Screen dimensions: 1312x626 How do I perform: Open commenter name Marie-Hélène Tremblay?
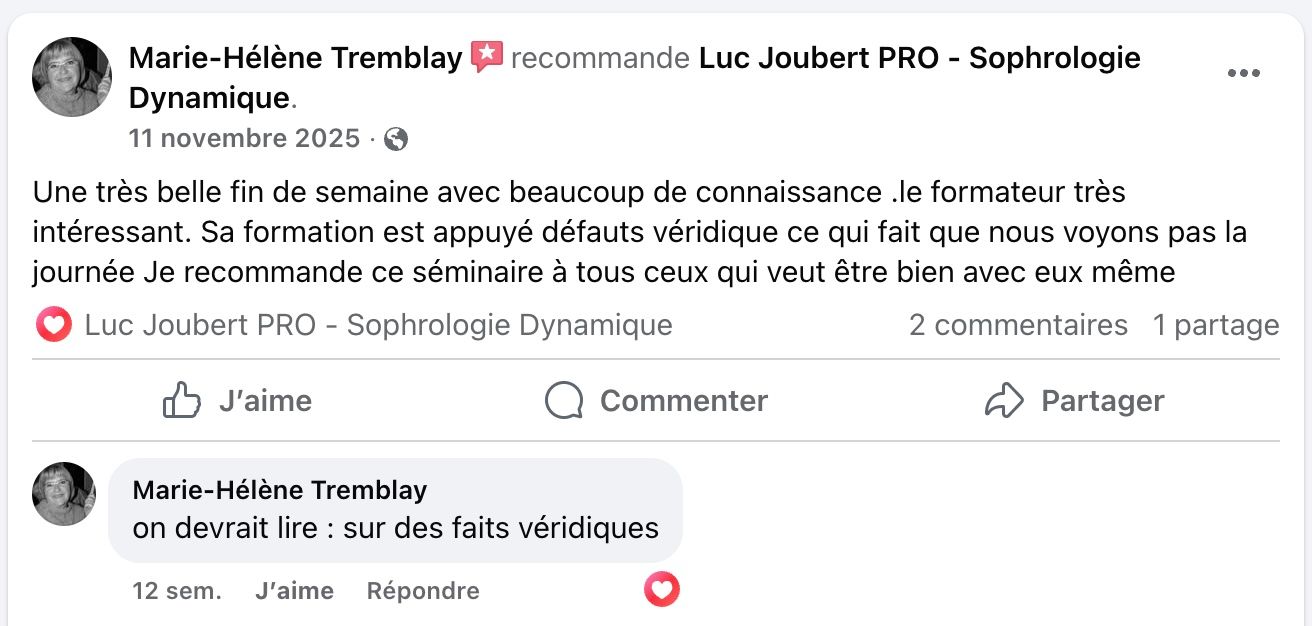tap(280, 490)
